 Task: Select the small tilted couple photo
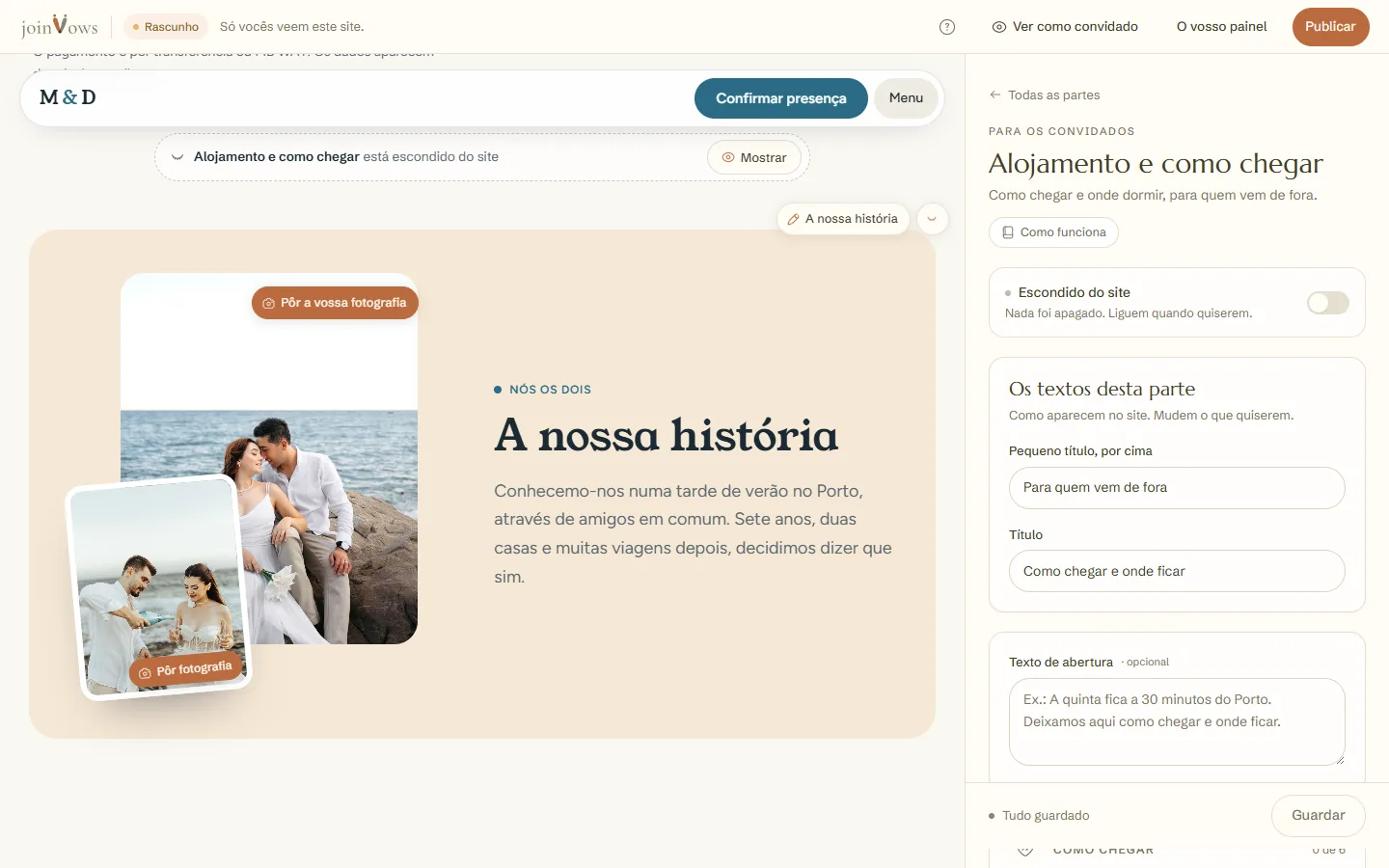(160, 586)
